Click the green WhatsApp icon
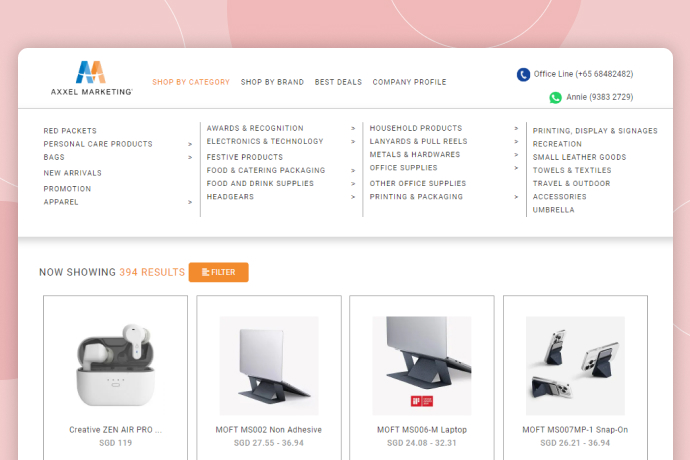This screenshot has width=690, height=460. (x=555, y=97)
